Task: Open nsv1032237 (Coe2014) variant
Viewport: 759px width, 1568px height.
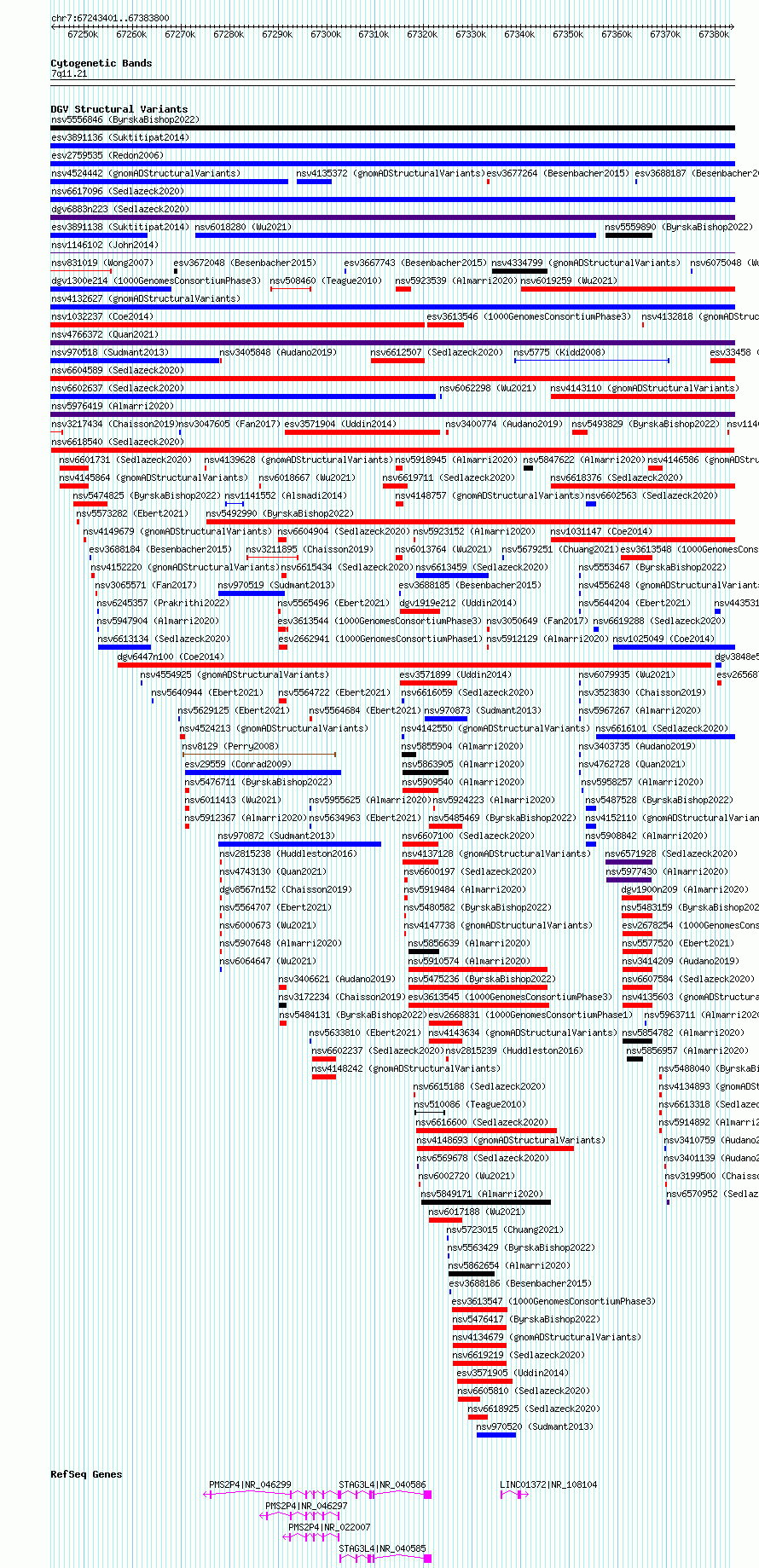Action: (x=102, y=316)
